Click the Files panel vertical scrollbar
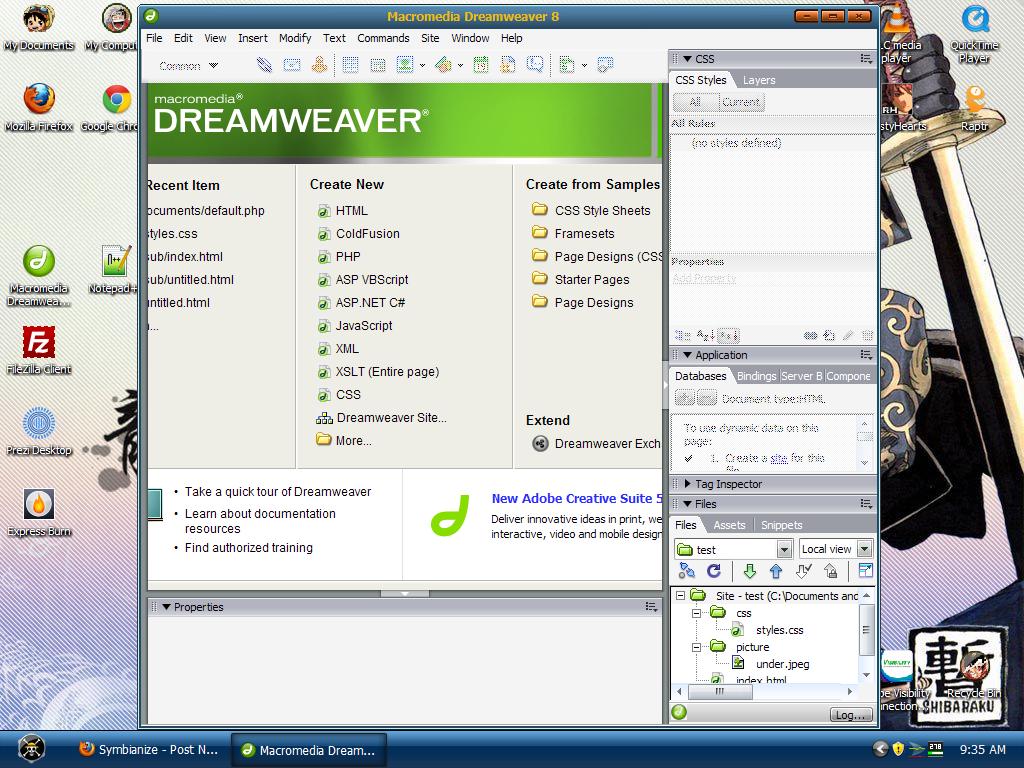The width and height of the screenshot is (1024, 768). (x=866, y=630)
